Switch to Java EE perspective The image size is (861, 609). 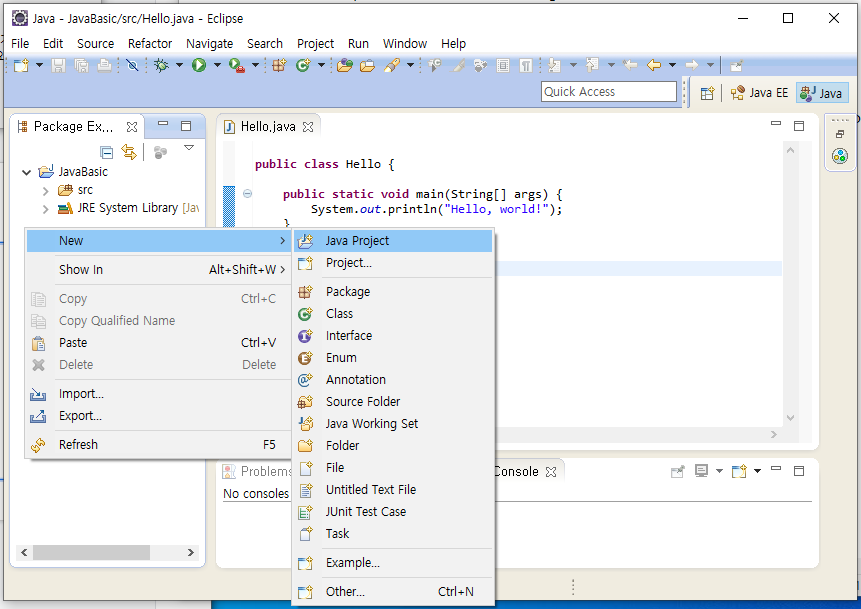coord(759,93)
